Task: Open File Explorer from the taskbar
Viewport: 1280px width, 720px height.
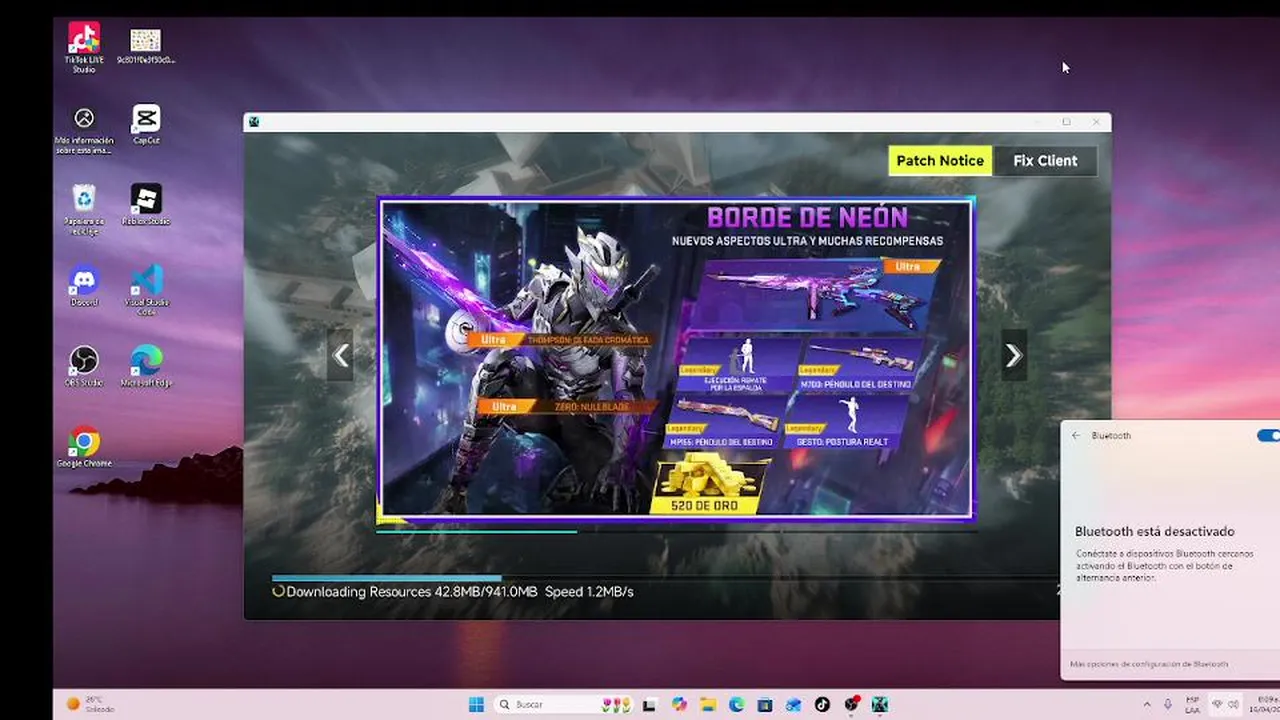Action: 708,704
